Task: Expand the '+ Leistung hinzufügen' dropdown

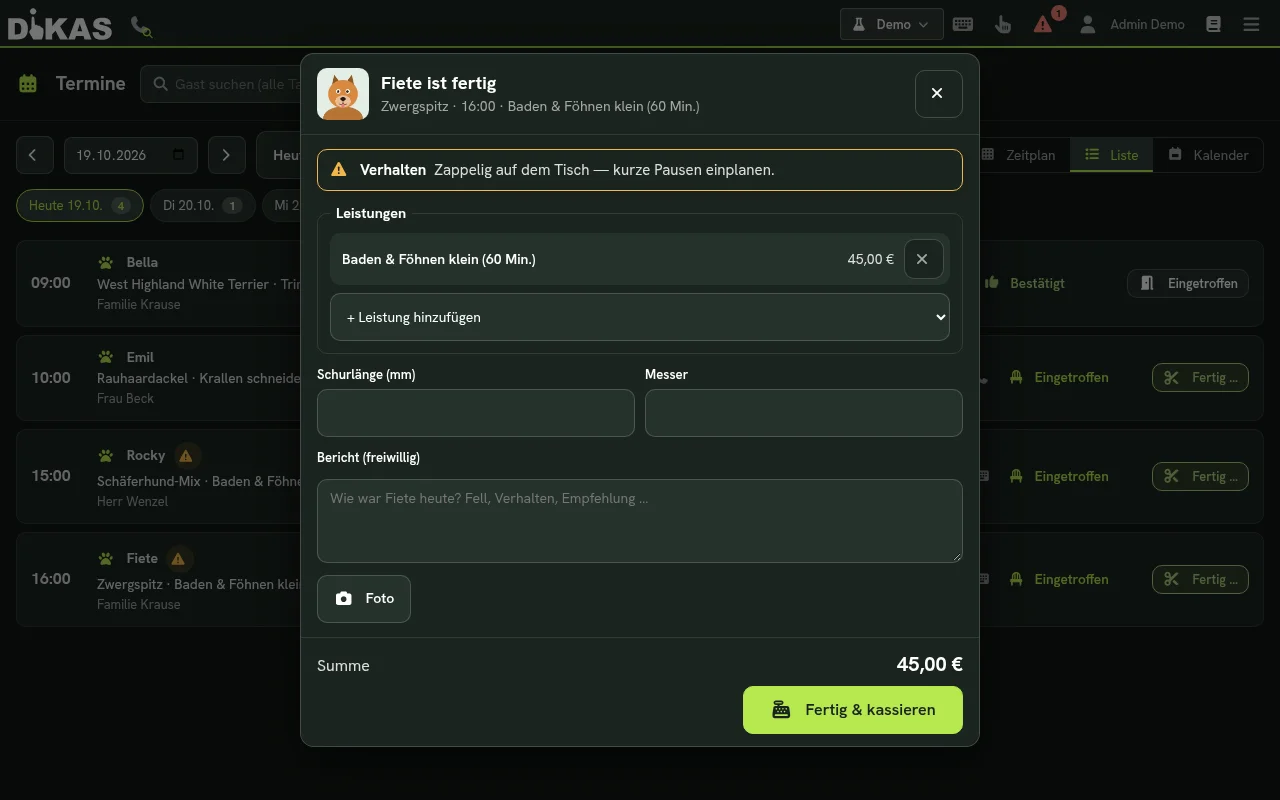Action: click(640, 317)
